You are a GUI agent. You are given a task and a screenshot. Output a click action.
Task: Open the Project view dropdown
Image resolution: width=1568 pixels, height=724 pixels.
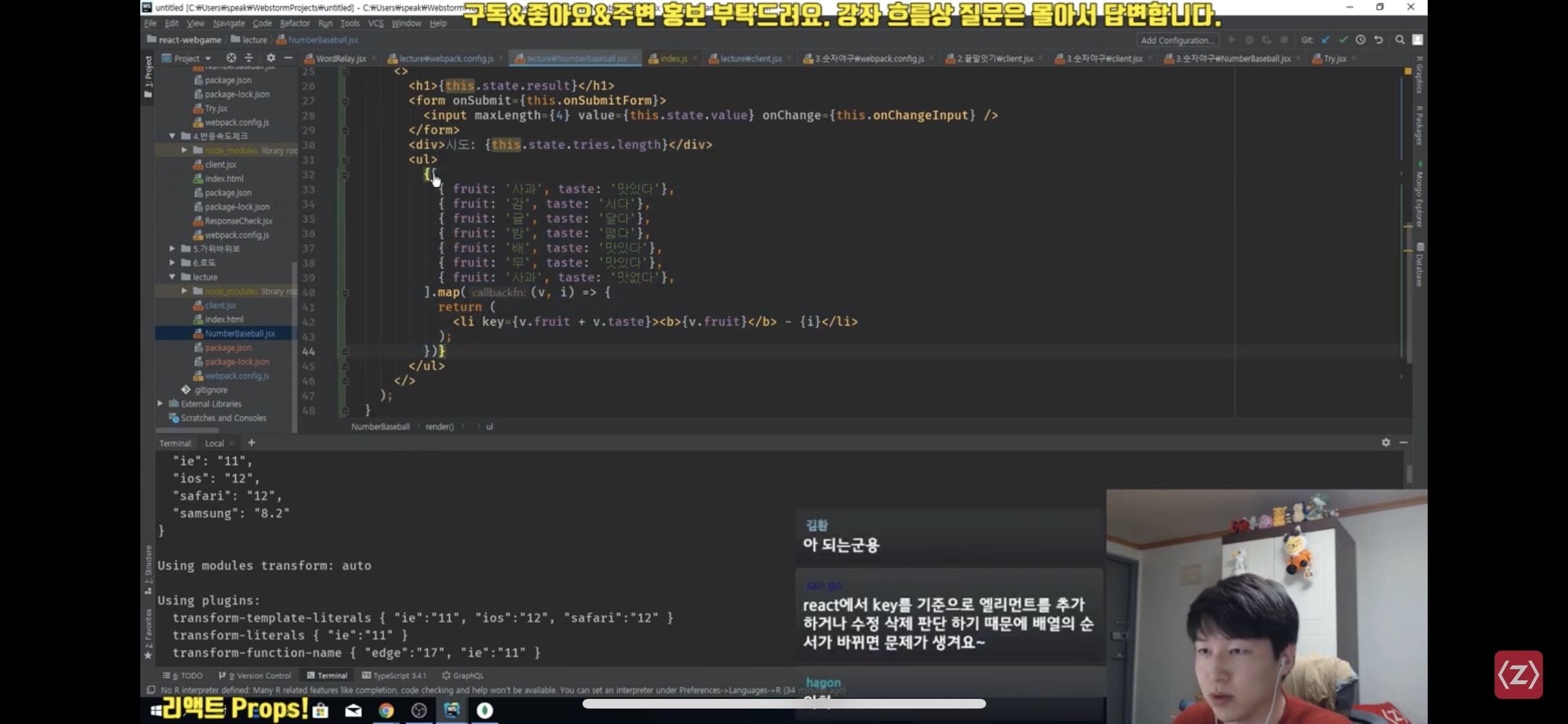(187, 58)
